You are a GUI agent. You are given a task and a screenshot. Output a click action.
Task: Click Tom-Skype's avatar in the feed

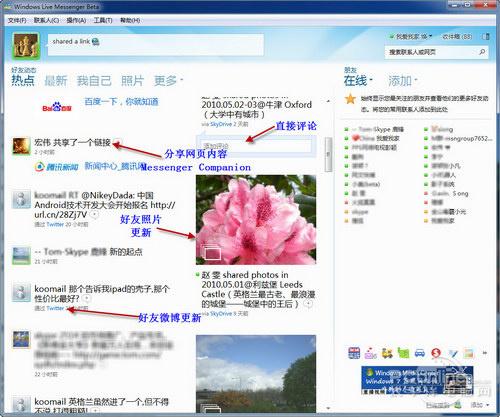pyautogui.click(x=21, y=256)
